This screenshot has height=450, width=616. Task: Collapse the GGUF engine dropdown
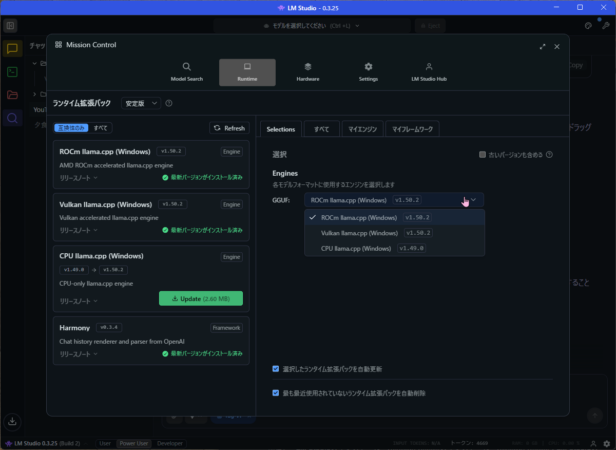point(394,200)
